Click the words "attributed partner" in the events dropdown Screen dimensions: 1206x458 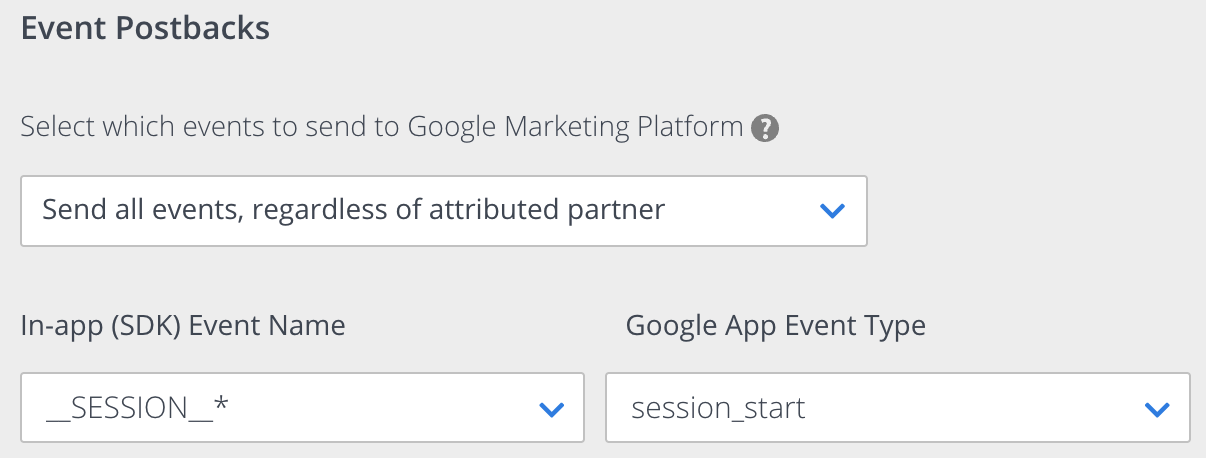tap(546, 211)
